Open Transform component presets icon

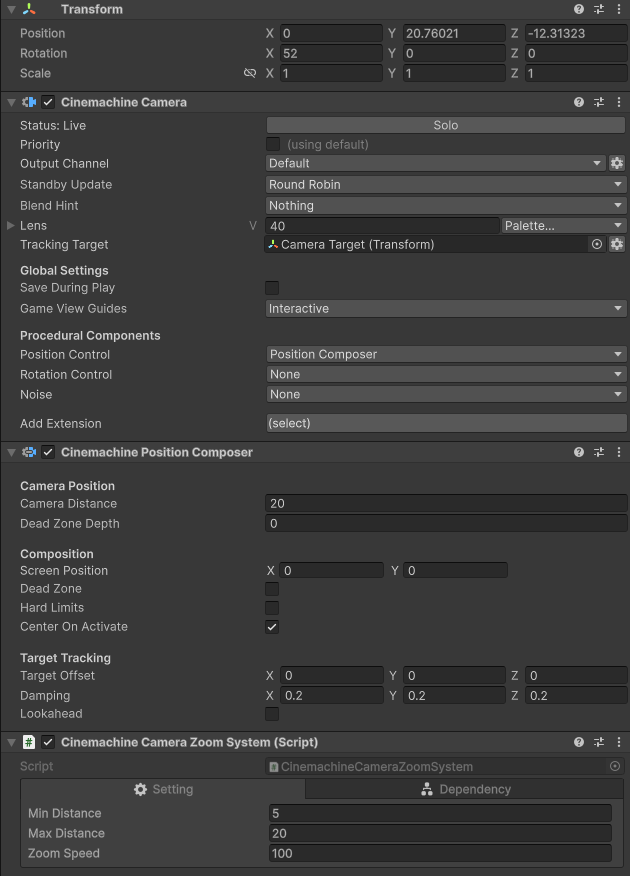coord(599,9)
